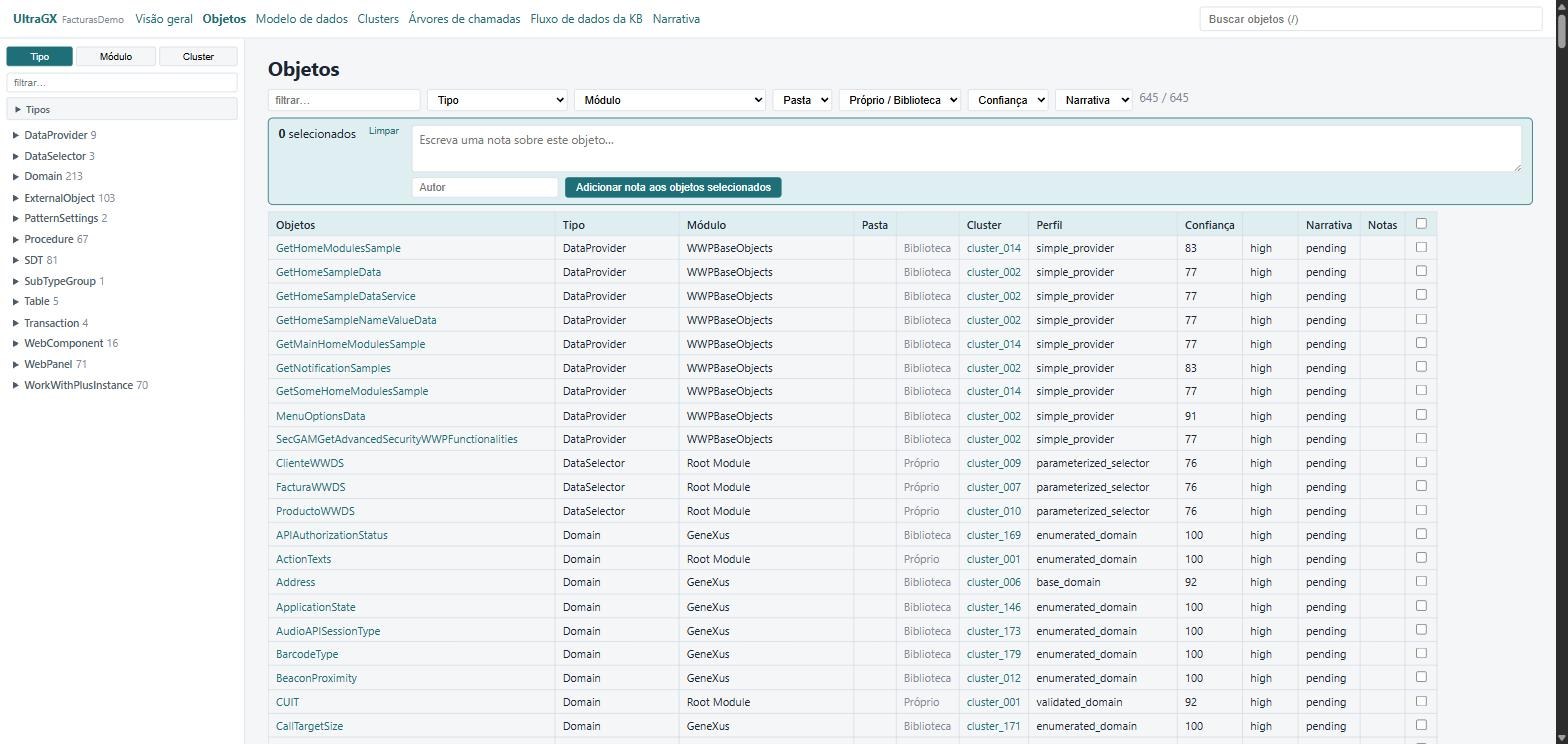Check the box for ActionTexts row

click(1421, 558)
